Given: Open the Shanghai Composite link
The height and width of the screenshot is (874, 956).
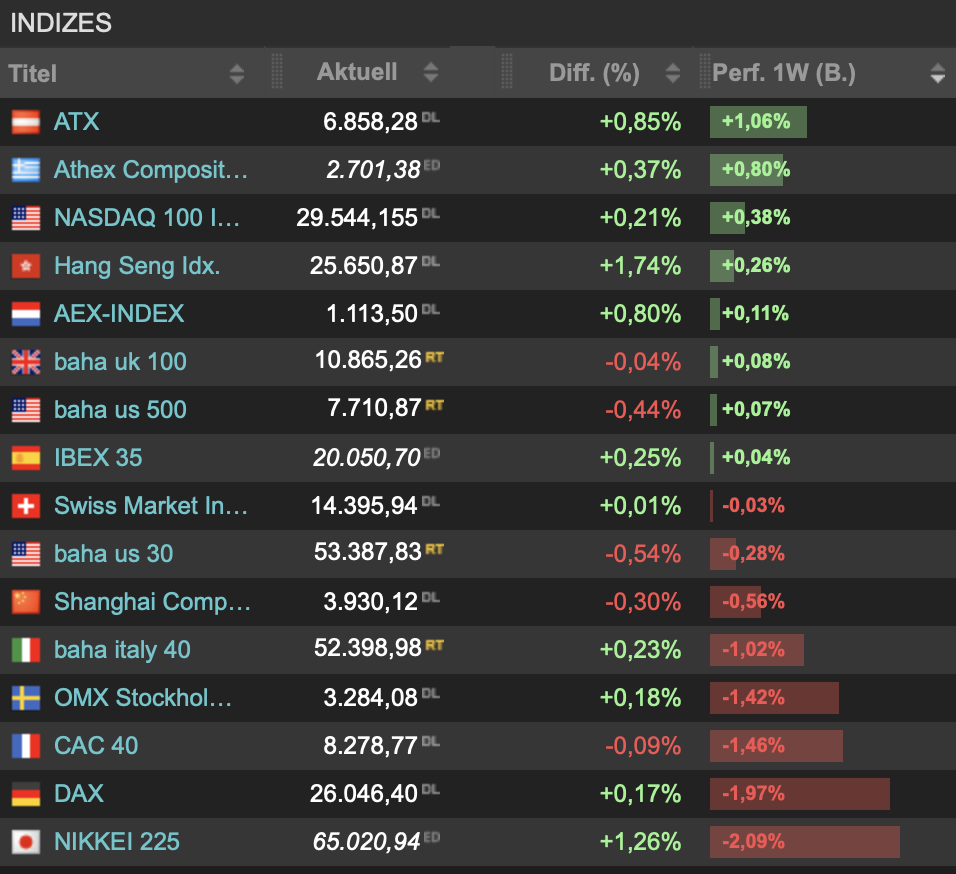Looking at the screenshot, I should pos(152,602).
